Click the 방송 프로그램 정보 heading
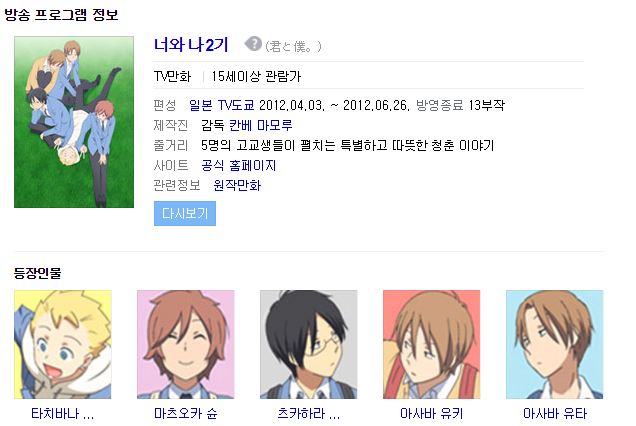This screenshot has height=426, width=636. tap(61, 15)
